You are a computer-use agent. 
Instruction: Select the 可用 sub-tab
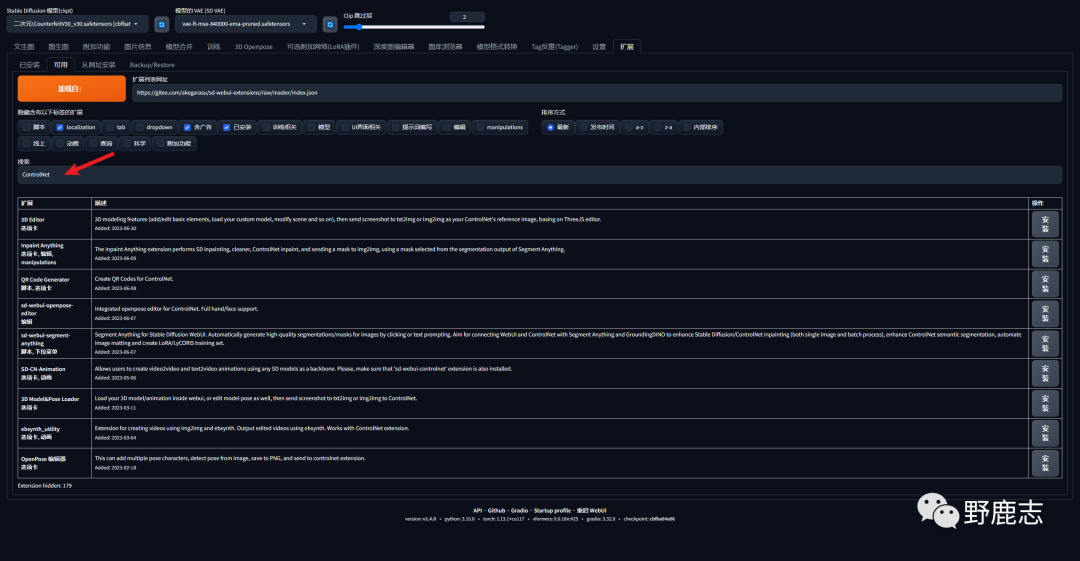pyautogui.click(x=61, y=65)
